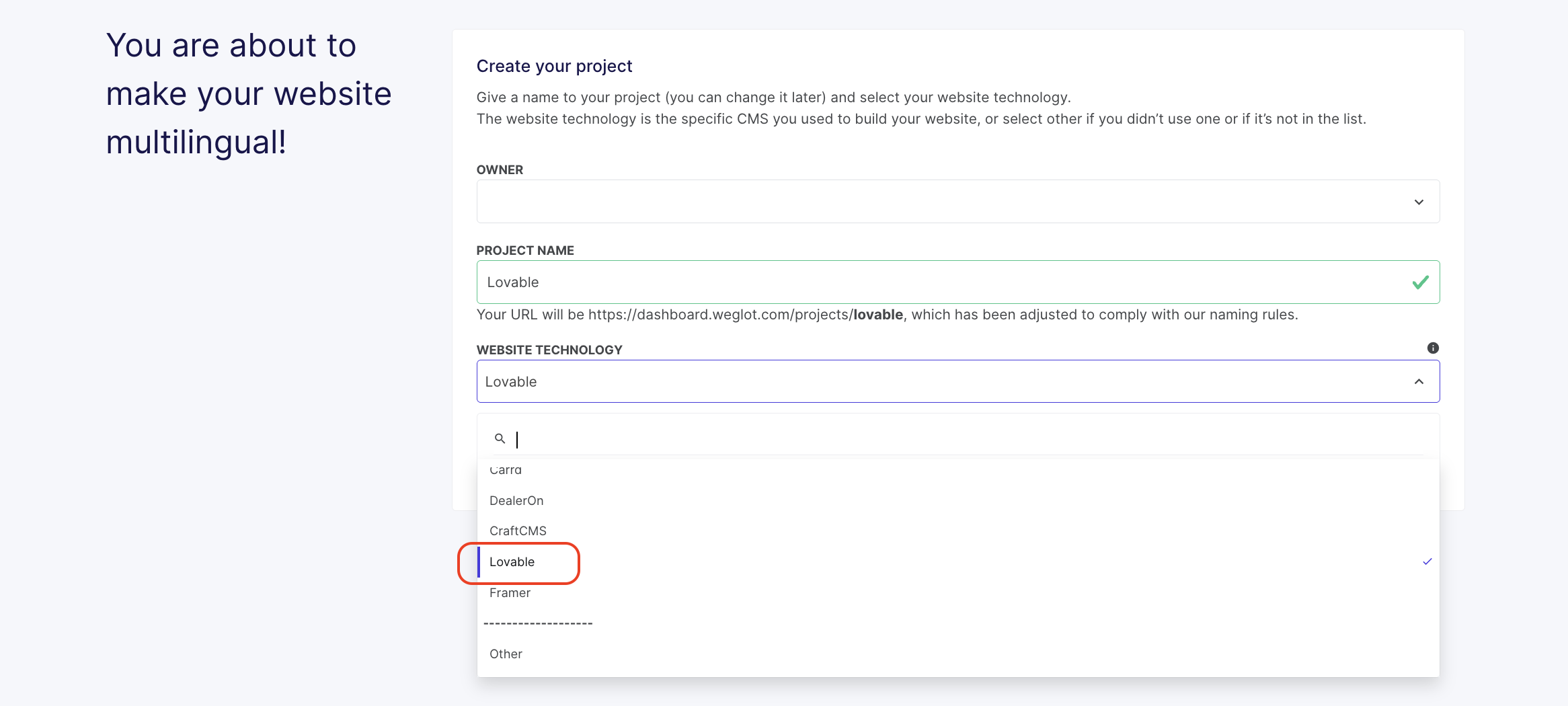The height and width of the screenshot is (706, 1568).
Task: Click the blue checkmark next to Lovable
Action: point(1427,561)
